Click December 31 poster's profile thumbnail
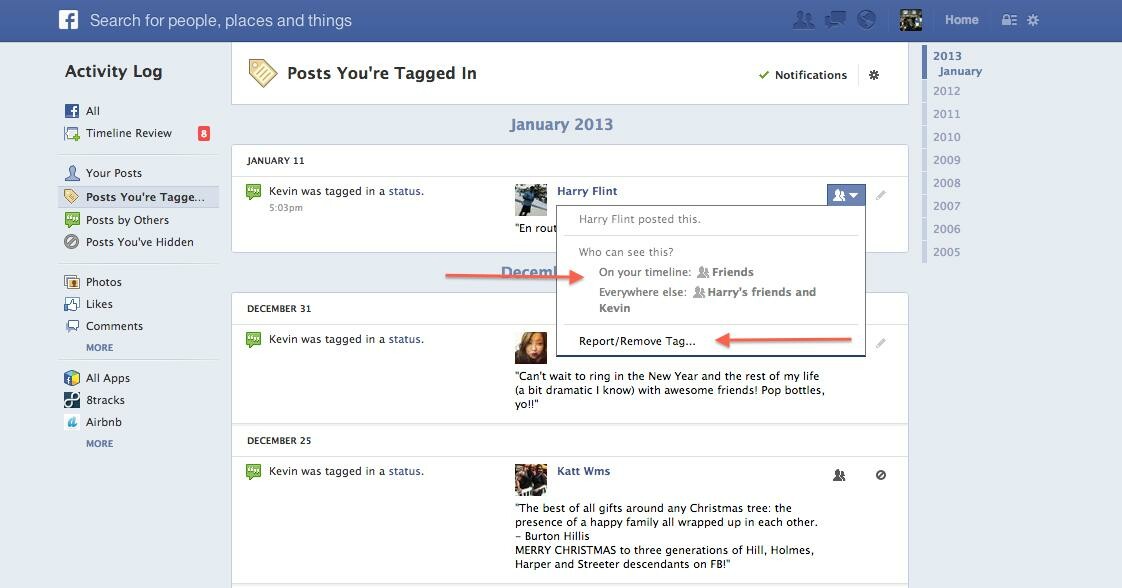The width and height of the screenshot is (1122, 588). (531, 348)
